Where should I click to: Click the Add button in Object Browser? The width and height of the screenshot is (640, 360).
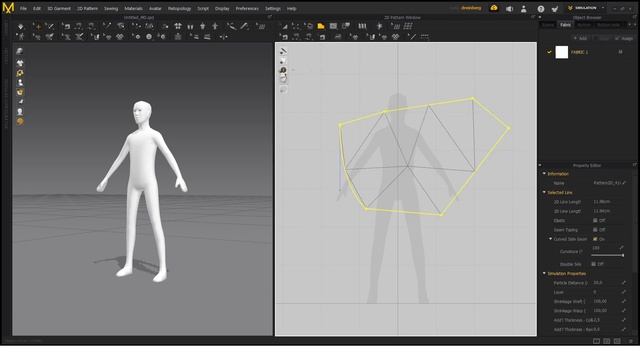pos(580,38)
